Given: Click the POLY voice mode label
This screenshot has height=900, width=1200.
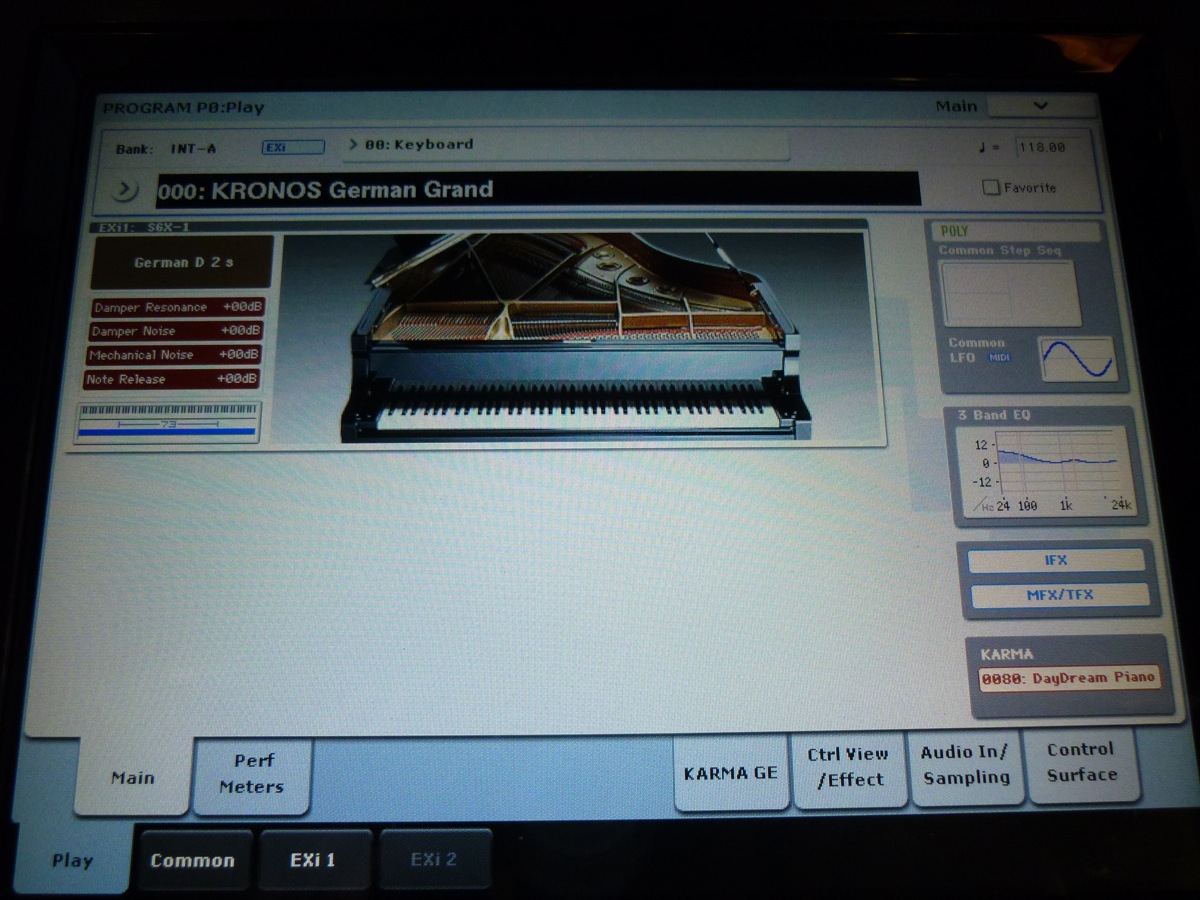Looking at the screenshot, I should tap(955, 231).
